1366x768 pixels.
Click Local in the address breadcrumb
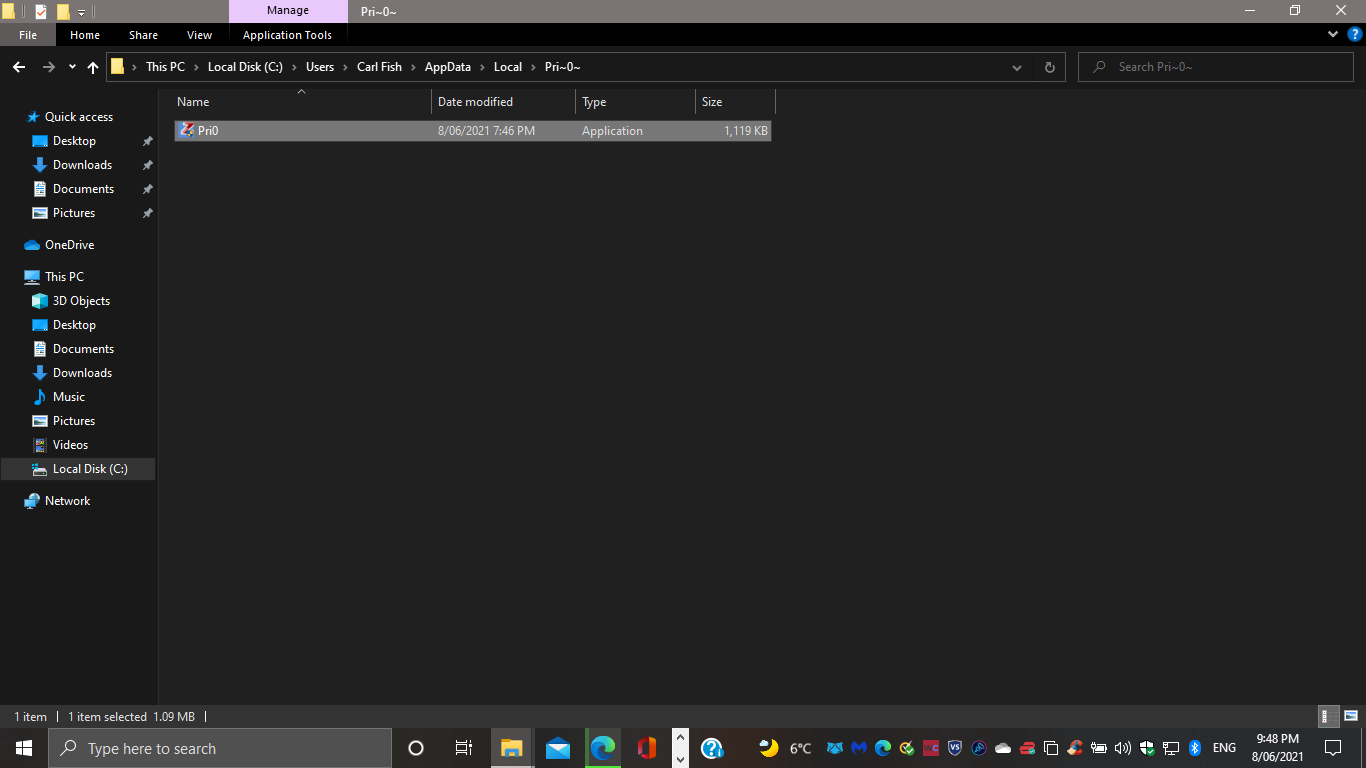point(508,67)
